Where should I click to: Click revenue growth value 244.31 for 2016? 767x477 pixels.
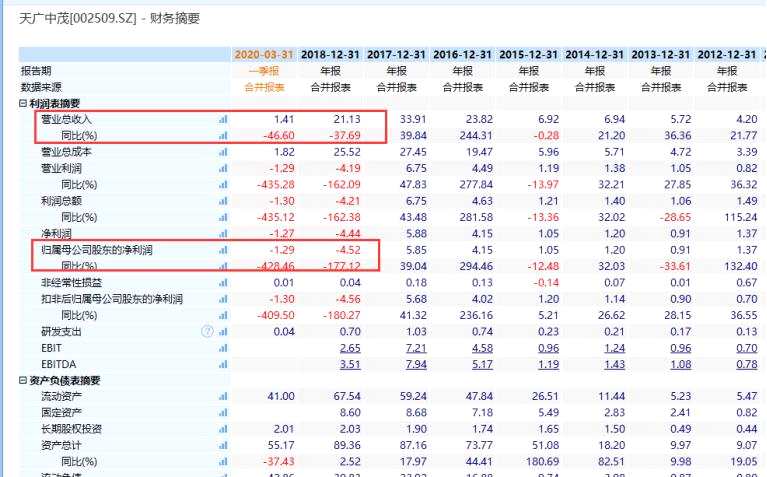click(x=476, y=136)
